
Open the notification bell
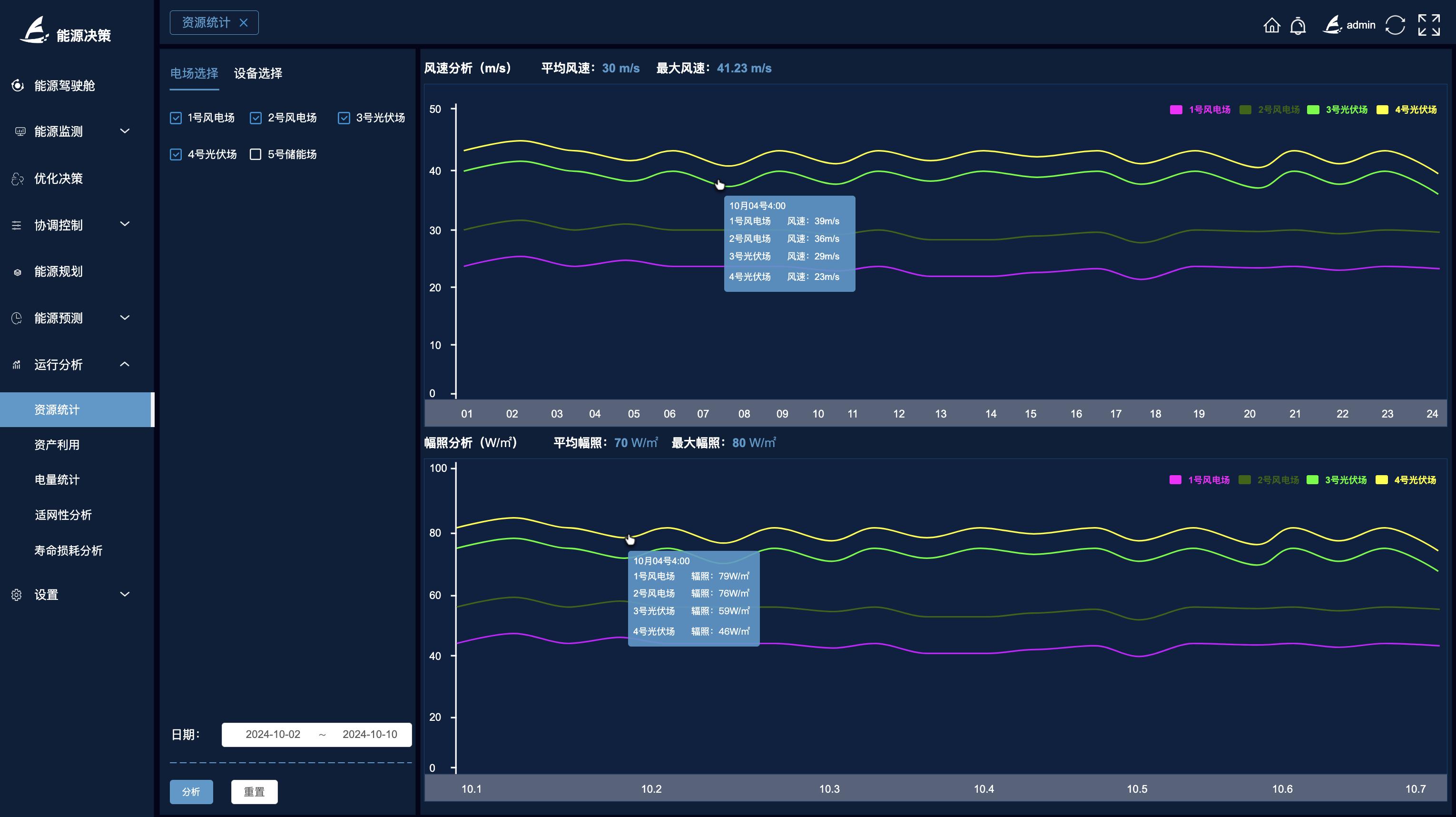[x=1298, y=25]
